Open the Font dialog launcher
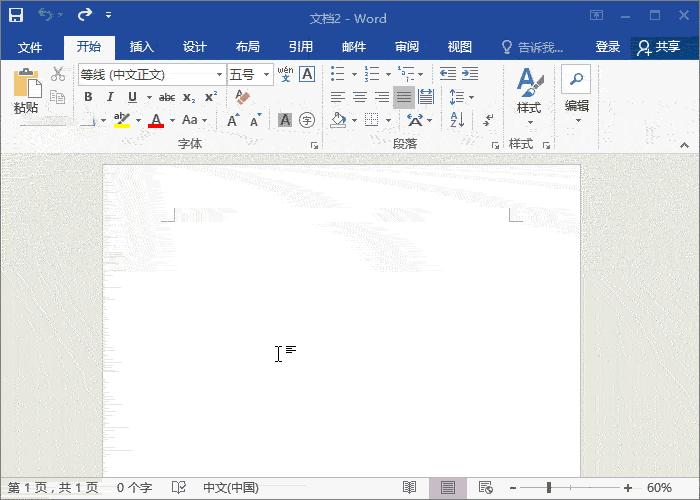This screenshot has width=700, height=500. click(315, 146)
